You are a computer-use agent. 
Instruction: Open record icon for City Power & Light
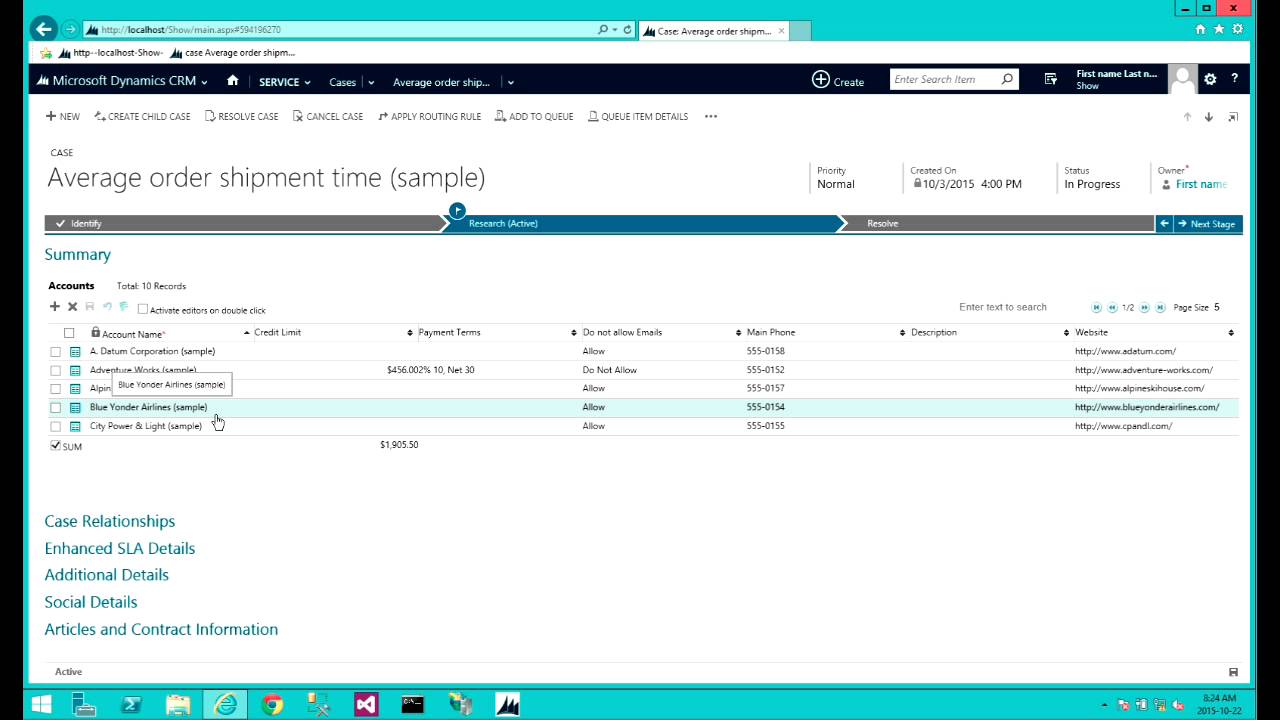[x=75, y=426]
